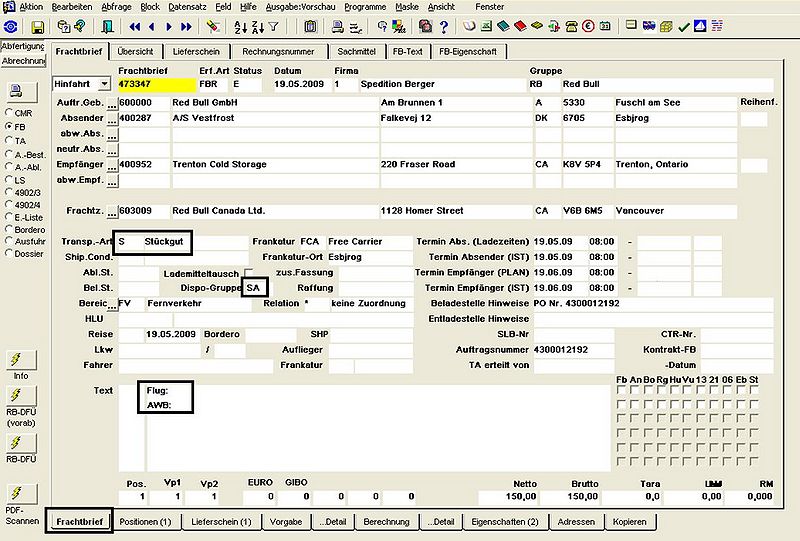This screenshot has width=800, height=541.
Task: Open the Aktion menu
Action: [31, 7]
